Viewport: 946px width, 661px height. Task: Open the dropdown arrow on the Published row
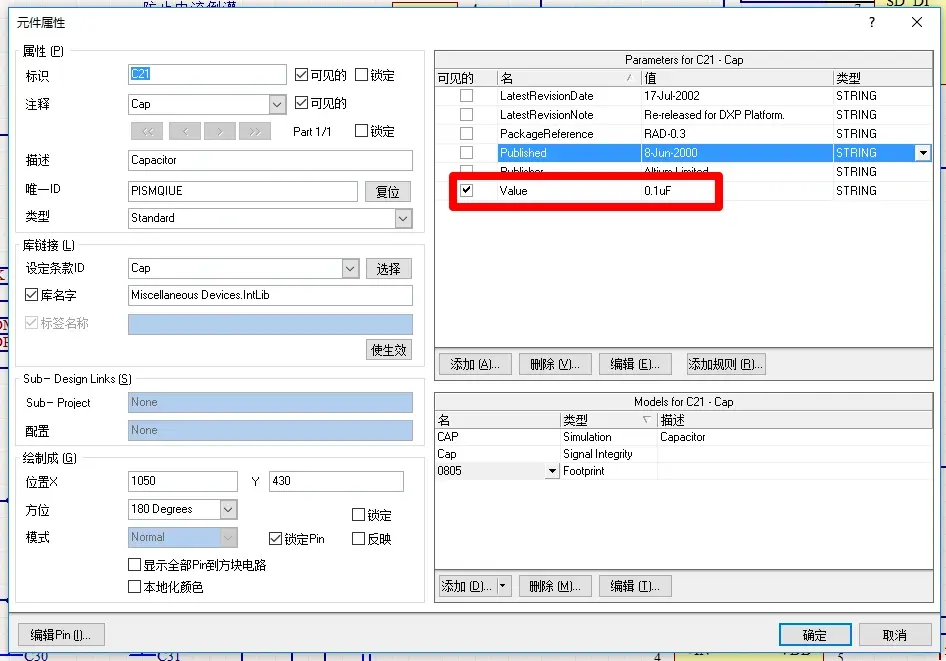(x=923, y=153)
